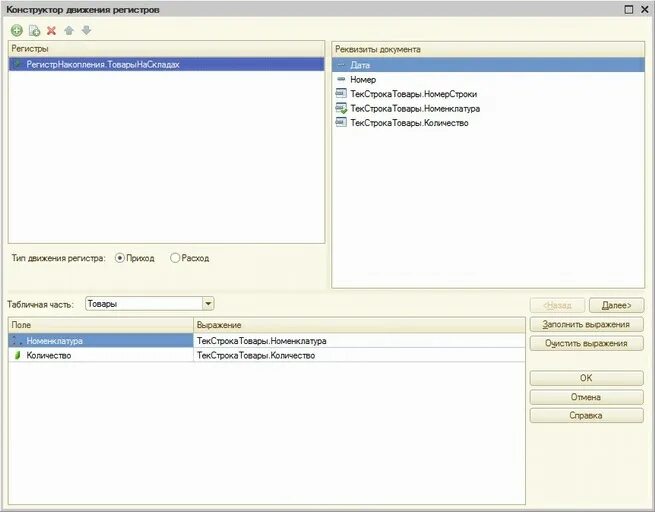Click the dimension icon beside Номенклатура field
The height and width of the screenshot is (512, 655).
[x=17, y=340]
